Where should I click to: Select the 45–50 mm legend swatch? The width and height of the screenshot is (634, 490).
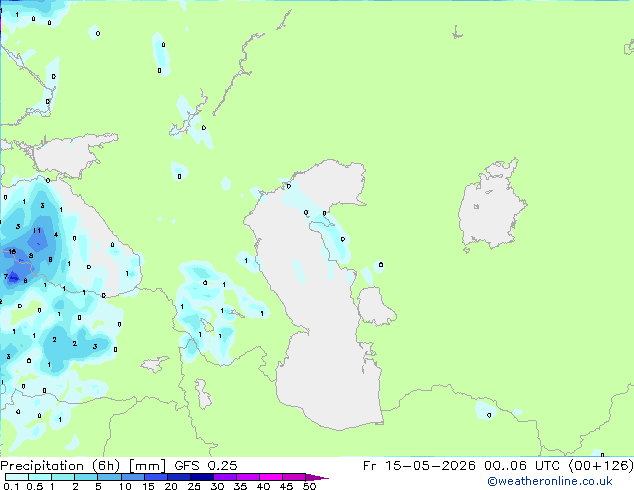click(x=294, y=477)
